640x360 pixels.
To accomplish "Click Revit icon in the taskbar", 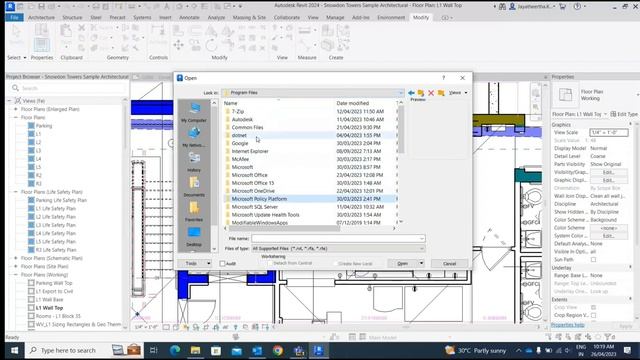I will tap(319, 350).
